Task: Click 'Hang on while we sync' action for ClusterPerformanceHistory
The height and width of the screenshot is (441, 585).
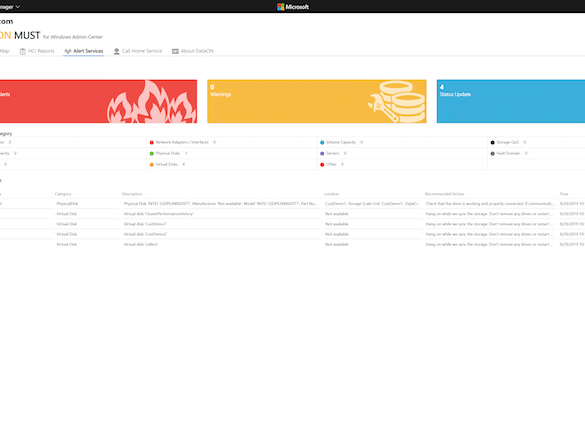Action: click(489, 214)
